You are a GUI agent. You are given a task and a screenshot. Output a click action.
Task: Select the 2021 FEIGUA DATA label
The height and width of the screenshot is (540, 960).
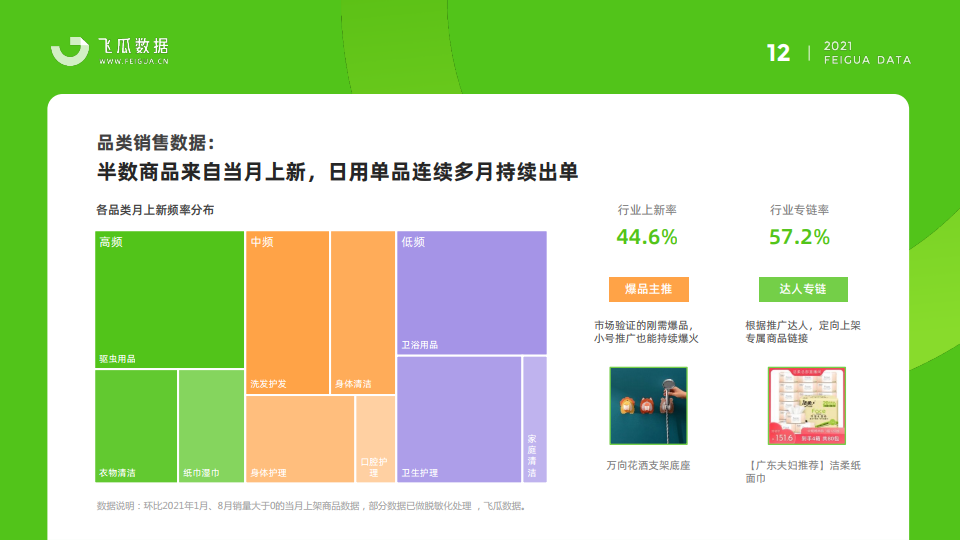click(867, 53)
